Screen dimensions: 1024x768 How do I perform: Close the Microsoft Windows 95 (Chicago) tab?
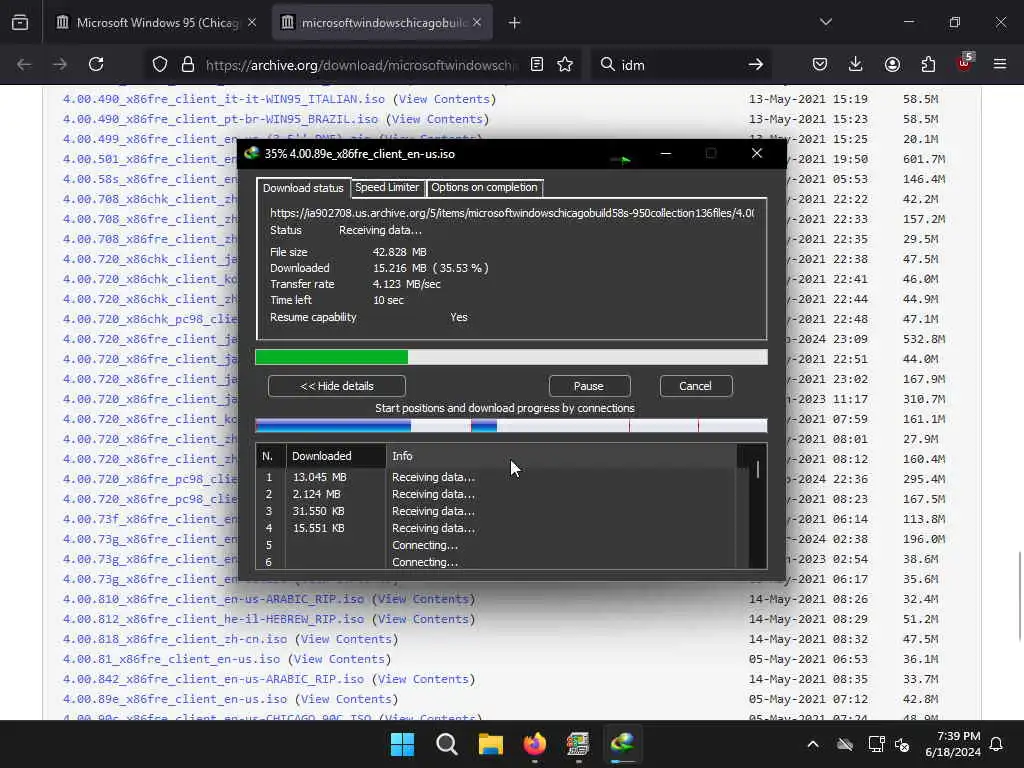pos(252,23)
